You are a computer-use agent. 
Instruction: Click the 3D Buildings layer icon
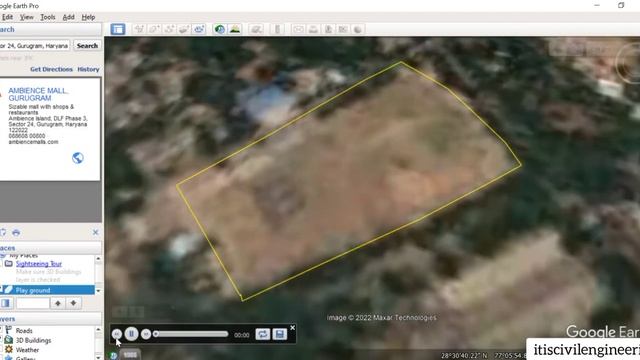9,340
